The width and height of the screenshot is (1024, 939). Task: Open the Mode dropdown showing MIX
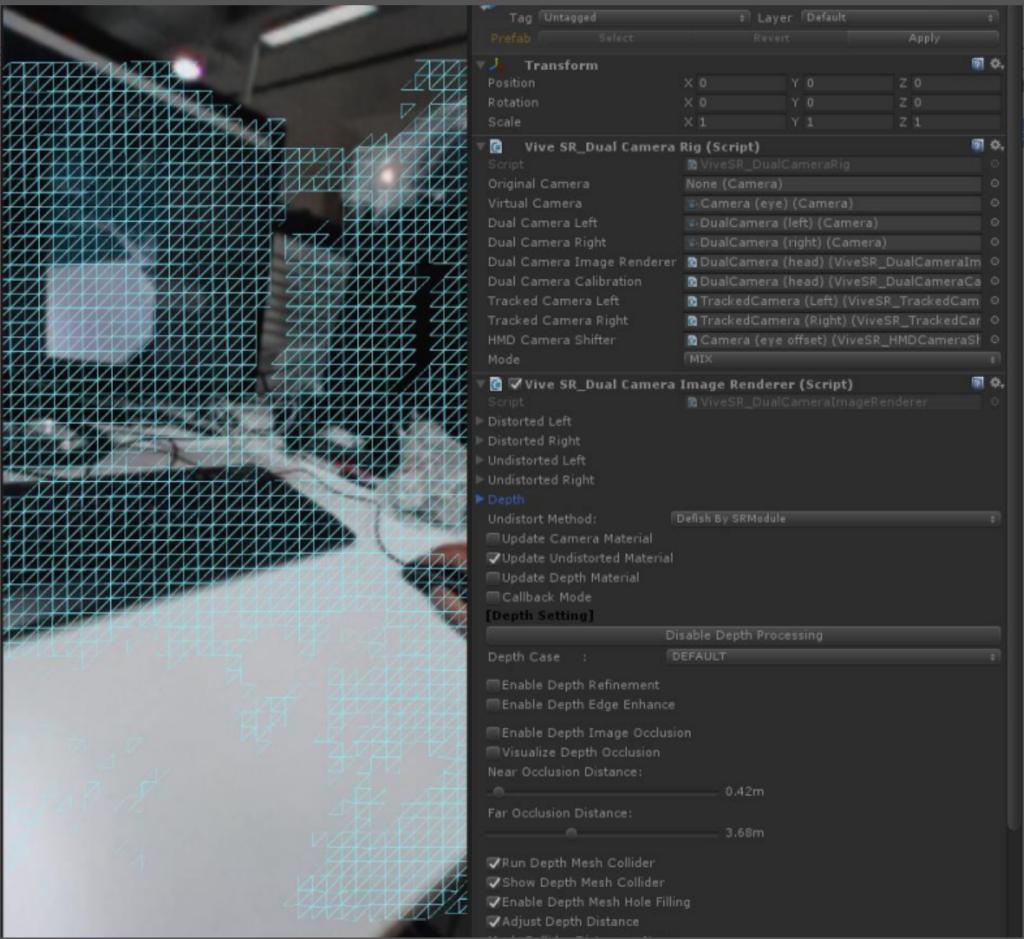pos(841,359)
